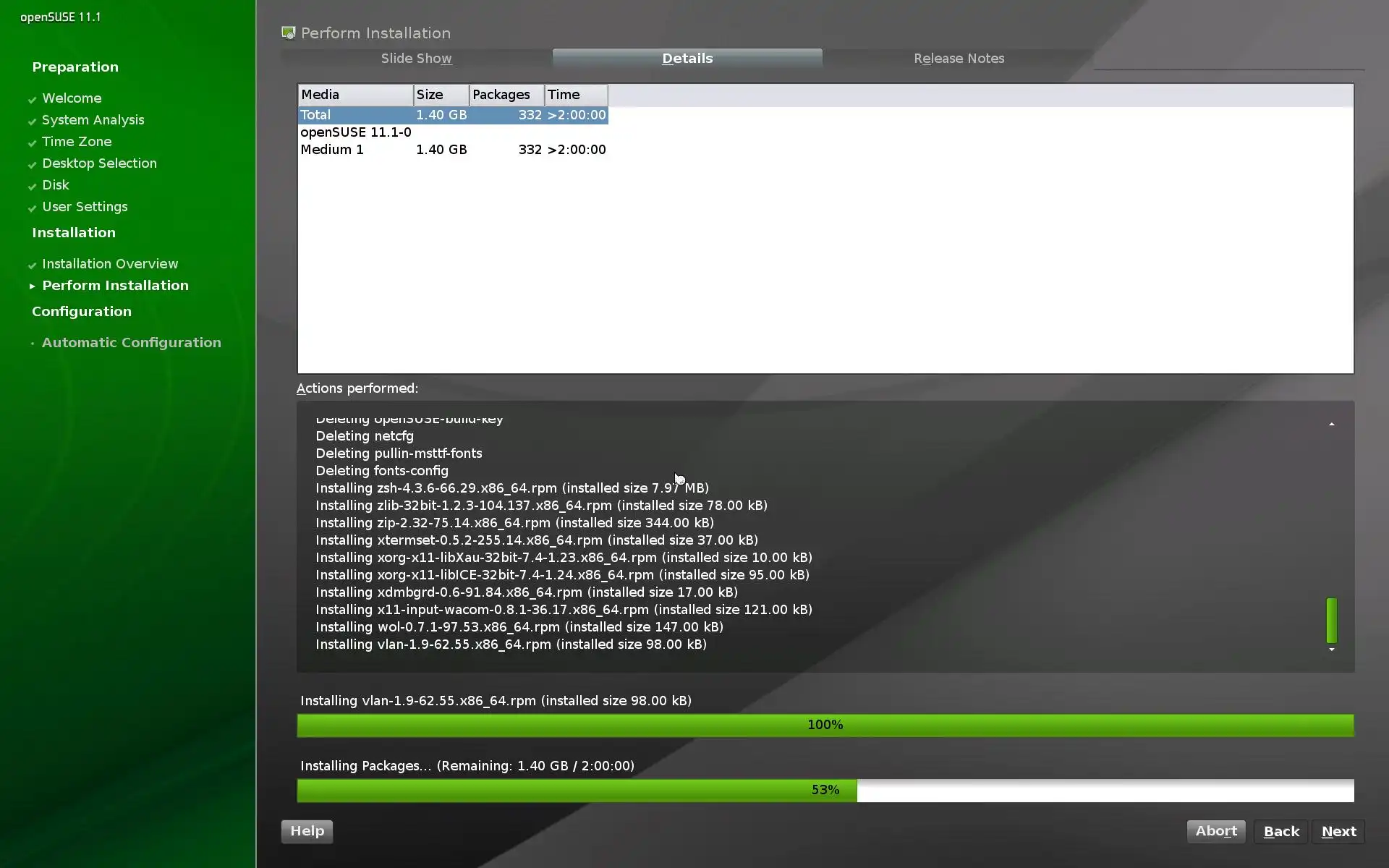The height and width of the screenshot is (868, 1389).
Task: Click the checkmark beside Installation Overview
Action: [32, 265]
